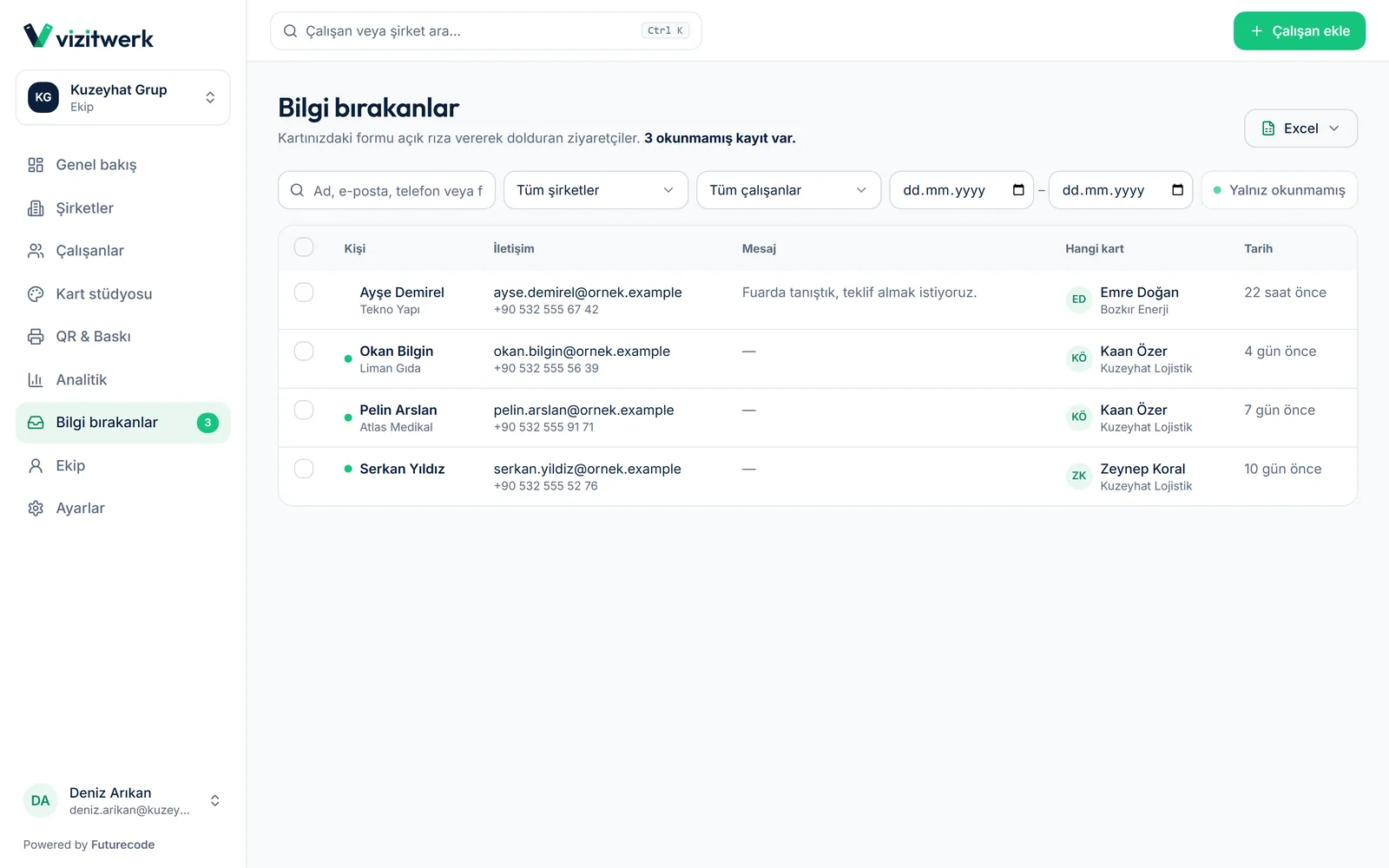Click the calendar icon in first date field
Viewport: 1389px width, 868px height.
point(1018,190)
